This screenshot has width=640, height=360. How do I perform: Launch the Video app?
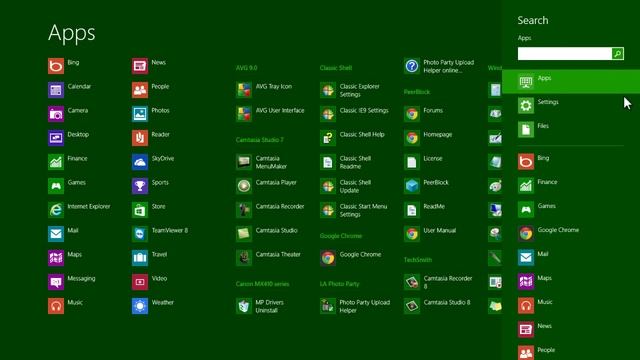150,282
